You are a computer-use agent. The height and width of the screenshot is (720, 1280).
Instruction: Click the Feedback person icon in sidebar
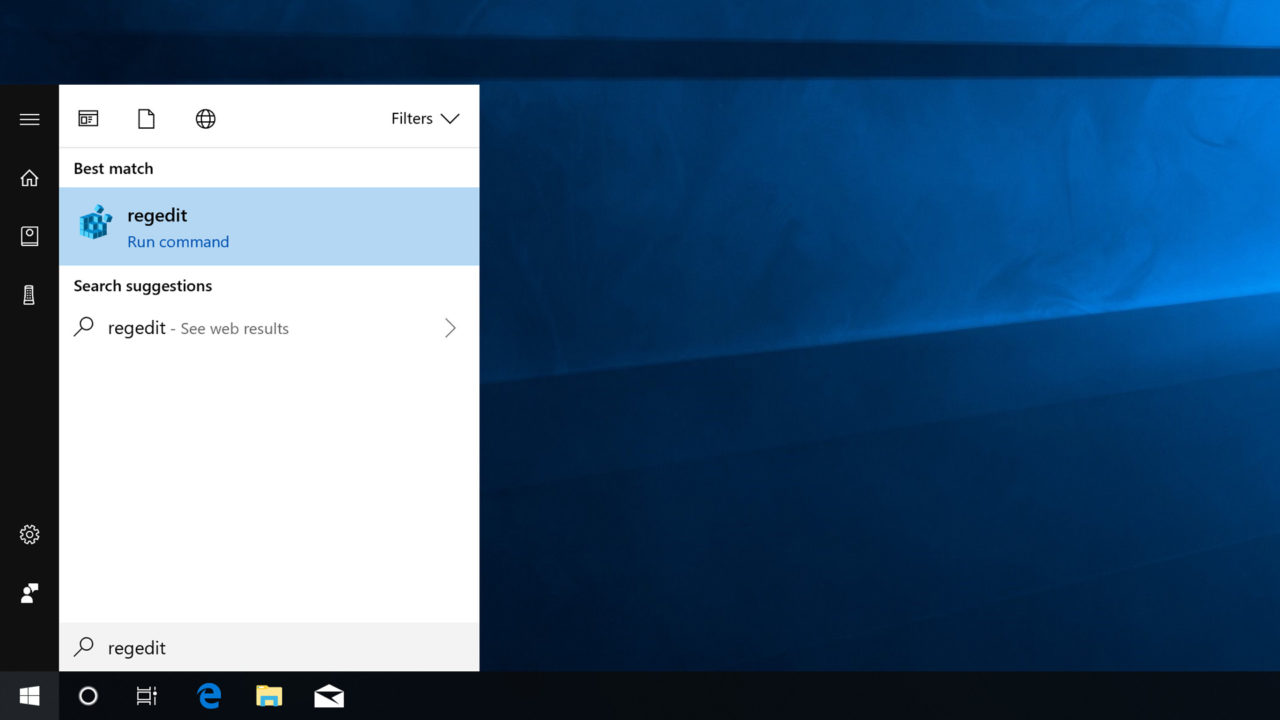click(x=29, y=593)
